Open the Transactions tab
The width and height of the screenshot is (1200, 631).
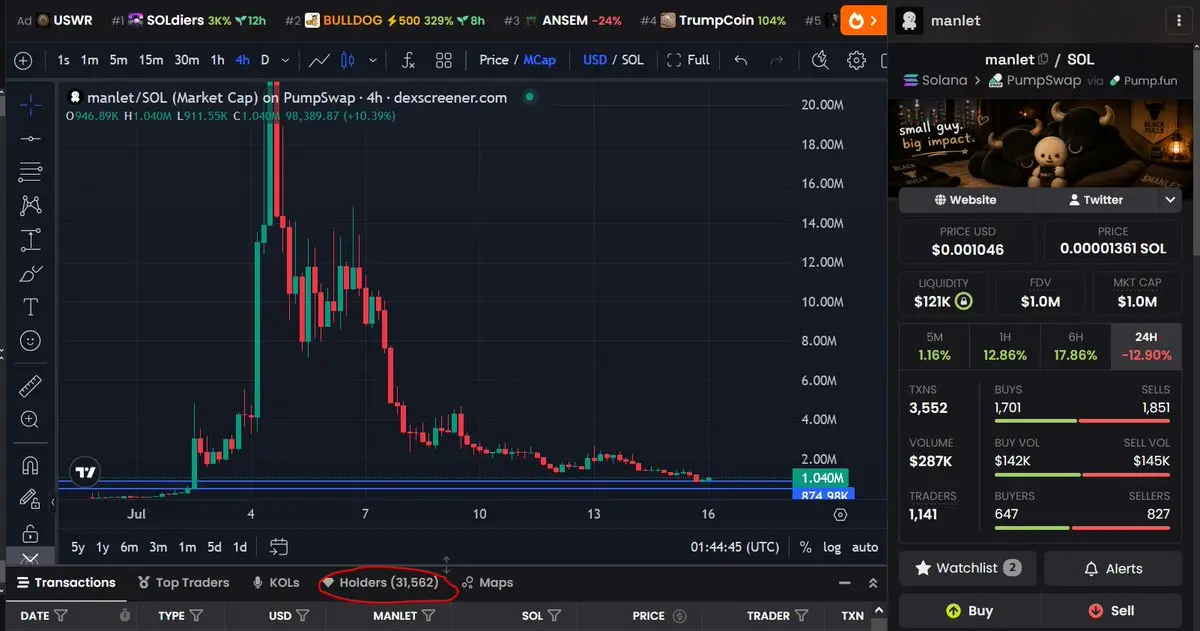(66, 582)
